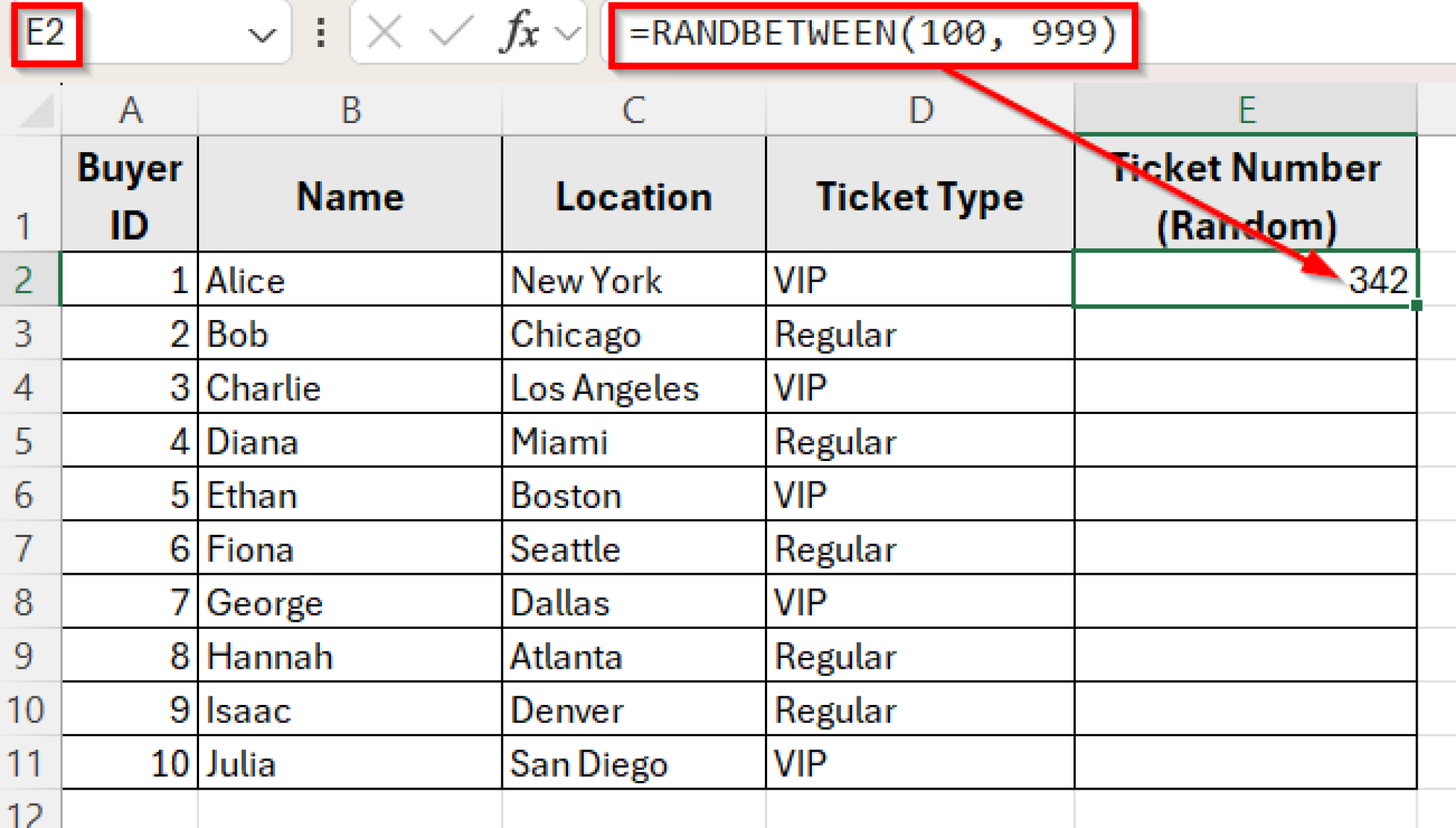Image resolution: width=1456 pixels, height=828 pixels.
Task: Click the vertical dots grip beside Name Box
Action: (x=321, y=32)
